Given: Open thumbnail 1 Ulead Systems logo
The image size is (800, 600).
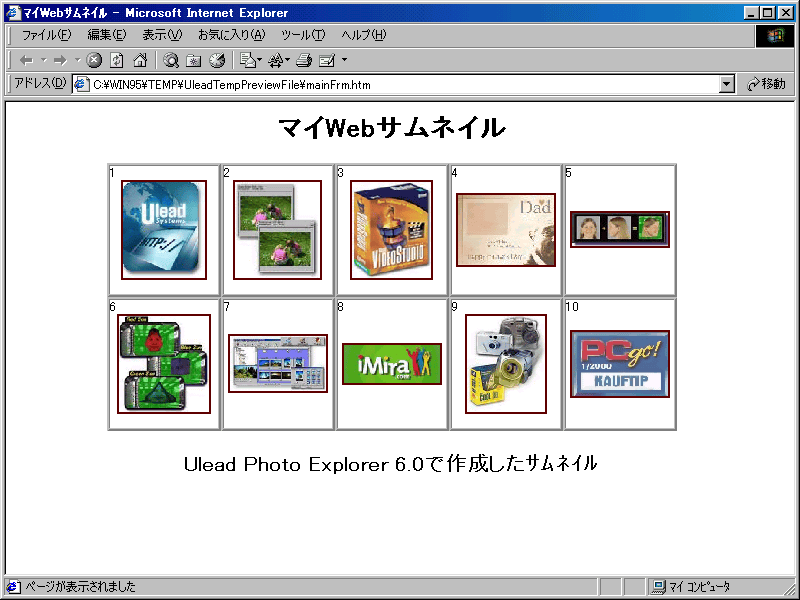Looking at the screenshot, I should click(164, 230).
